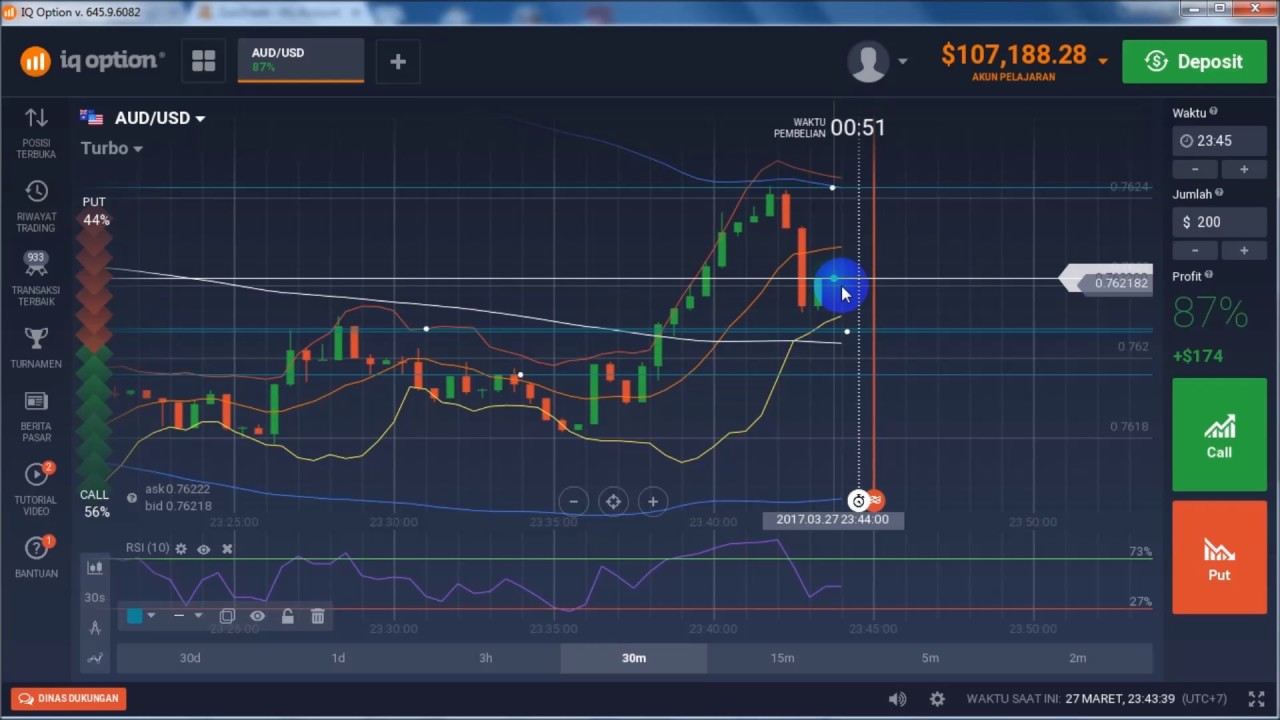Viewport: 1280px width, 720px height.
Task: Select the 3h time range
Action: tap(485, 658)
